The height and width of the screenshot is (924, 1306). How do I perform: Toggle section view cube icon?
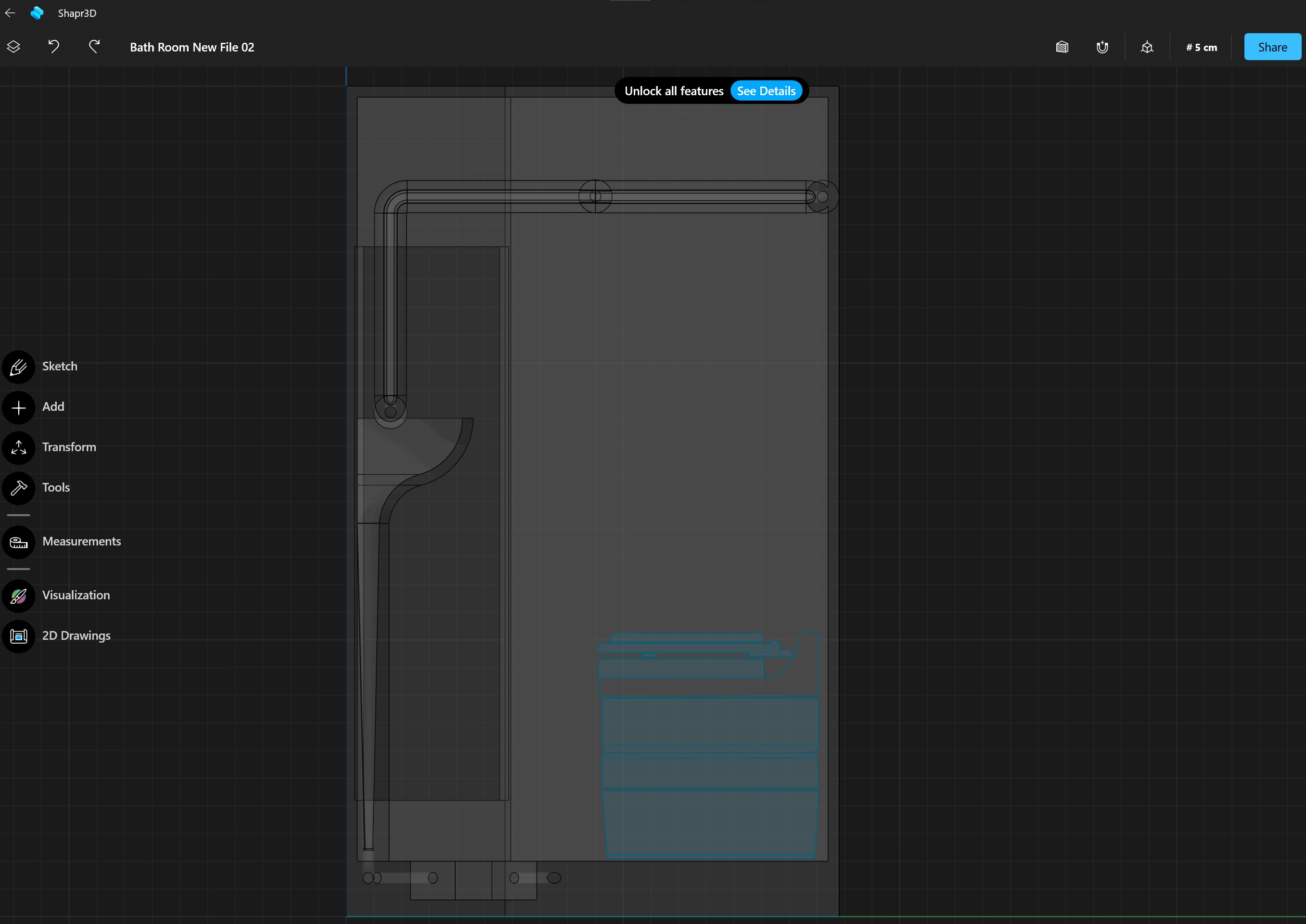pos(1062,47)
